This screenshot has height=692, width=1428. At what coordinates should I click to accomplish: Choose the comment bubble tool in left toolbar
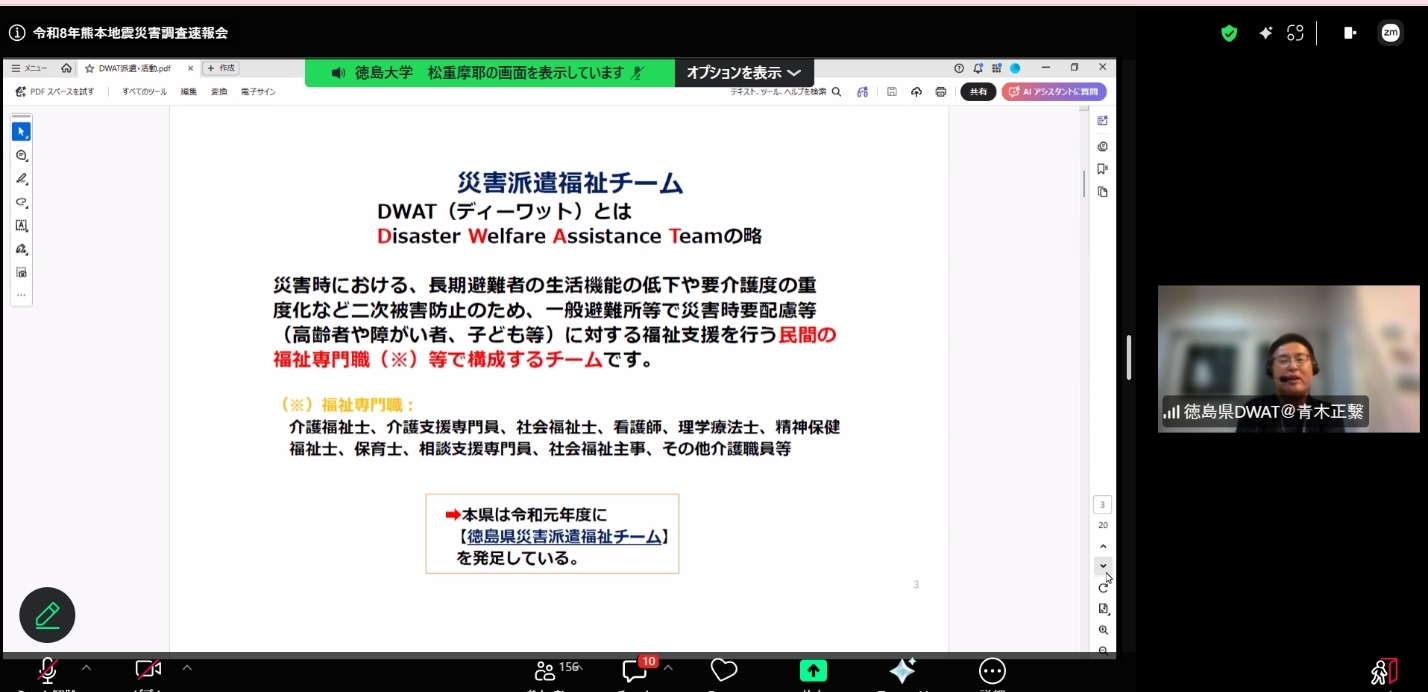click(x=21, y=156)
